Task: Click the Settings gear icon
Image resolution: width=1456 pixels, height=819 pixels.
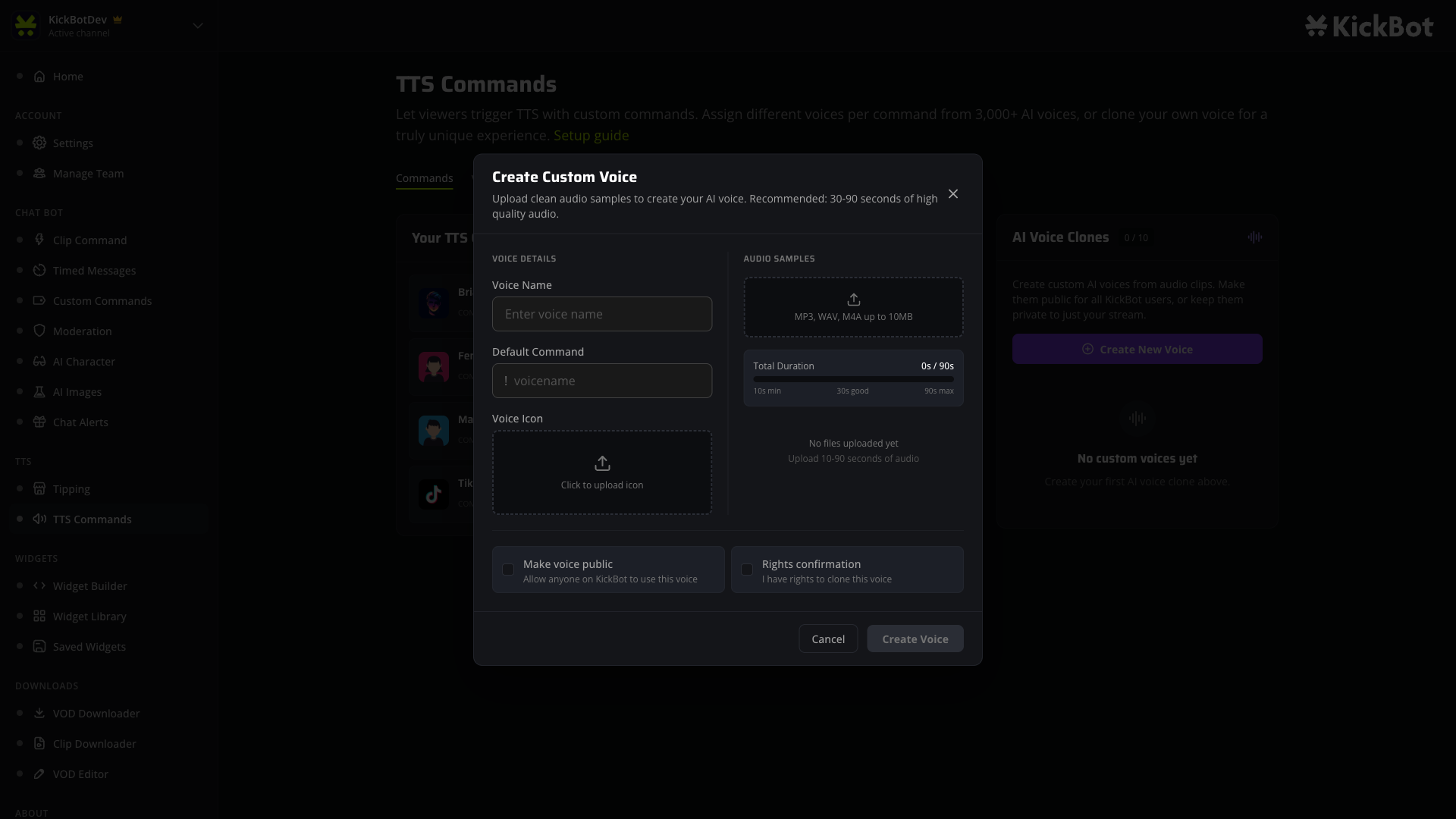Action: tap(39, 143)
